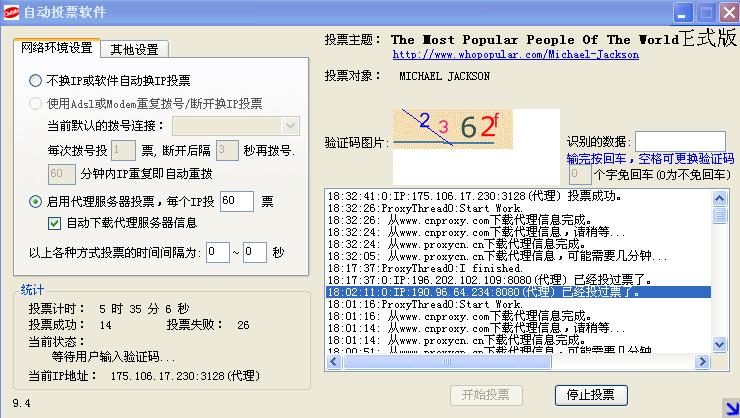The width and height of the screenshot is (740, 418).
Task: Click the blue arrow icon at bottom-right corner
Action: point(731,409)
